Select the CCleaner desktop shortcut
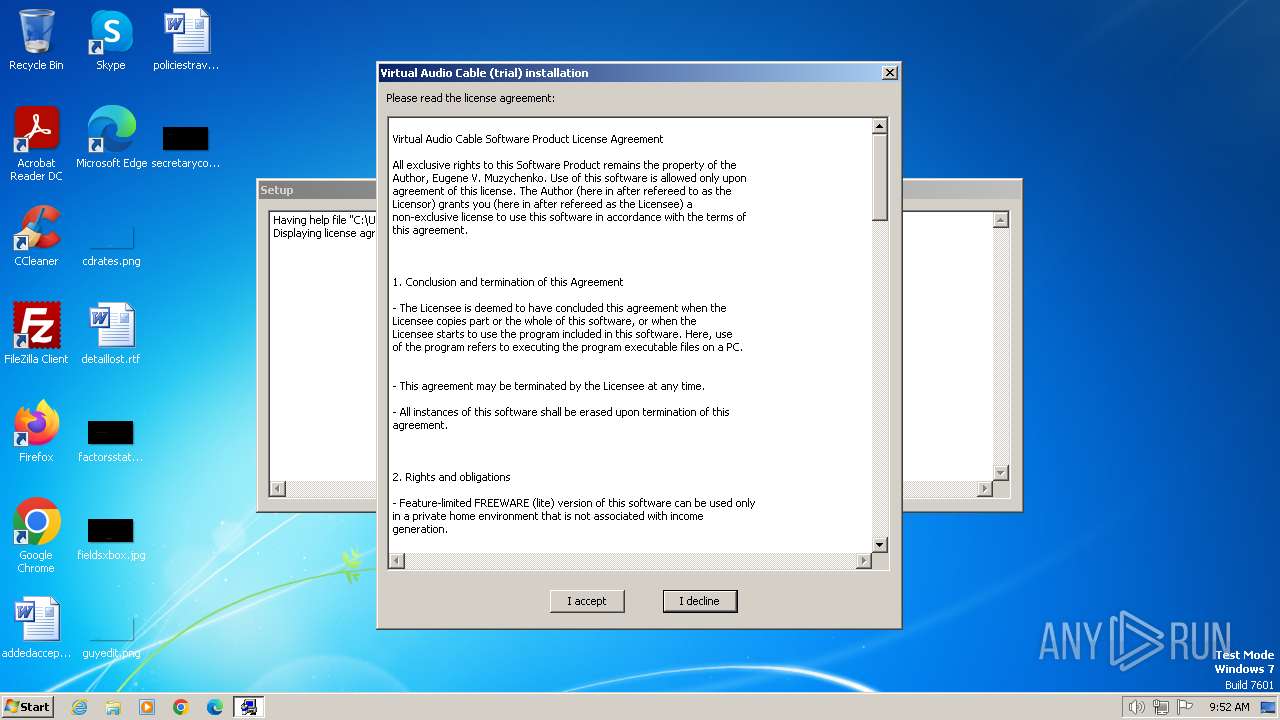This screenshot has height=720, width=1280. coord(36,236)
